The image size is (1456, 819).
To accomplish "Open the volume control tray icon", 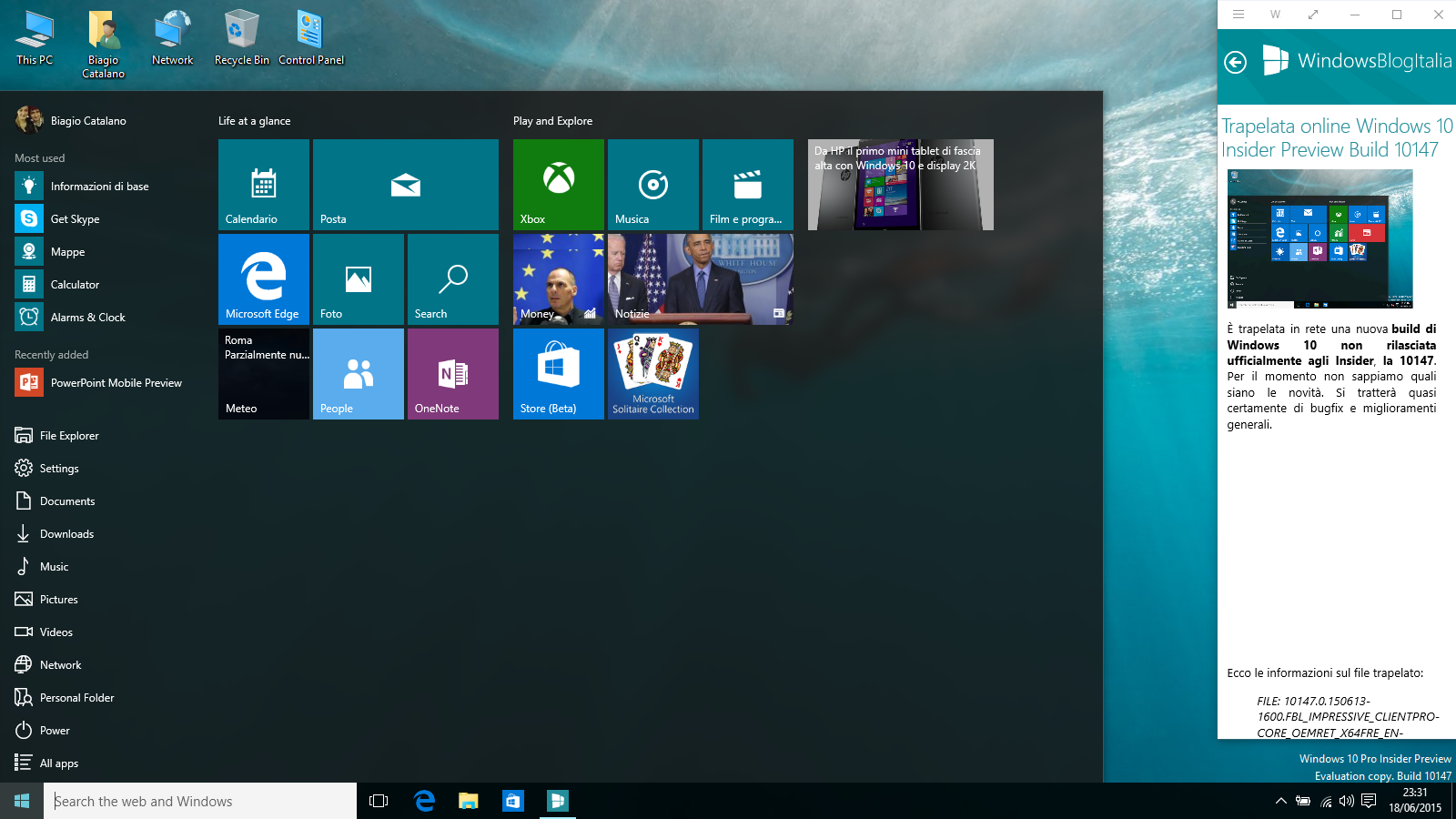I will [x=1347, y=801].
